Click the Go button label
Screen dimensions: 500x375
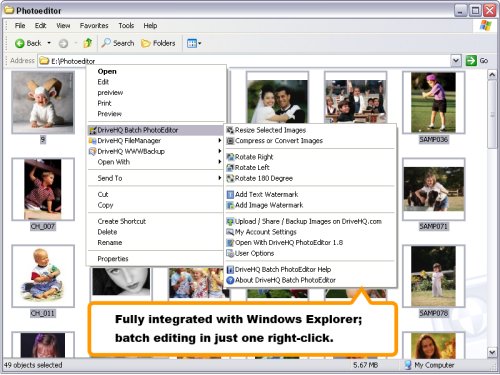point(484,61)
